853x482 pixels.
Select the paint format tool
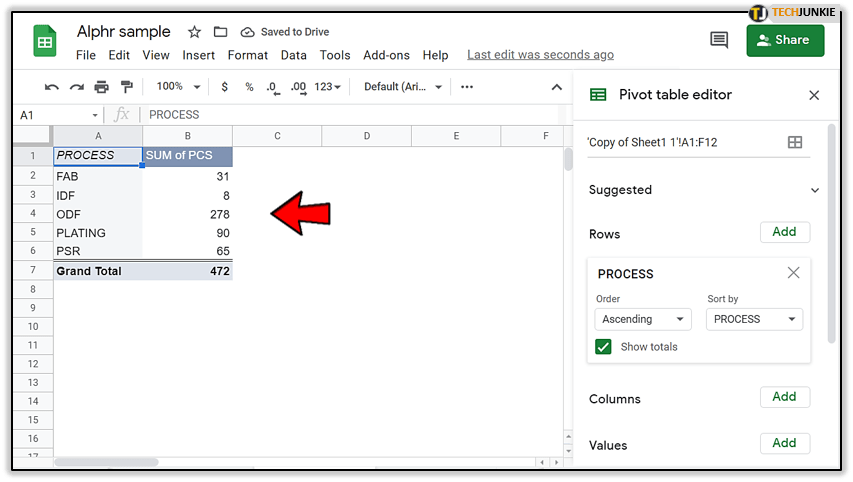[x=126, y=87]
